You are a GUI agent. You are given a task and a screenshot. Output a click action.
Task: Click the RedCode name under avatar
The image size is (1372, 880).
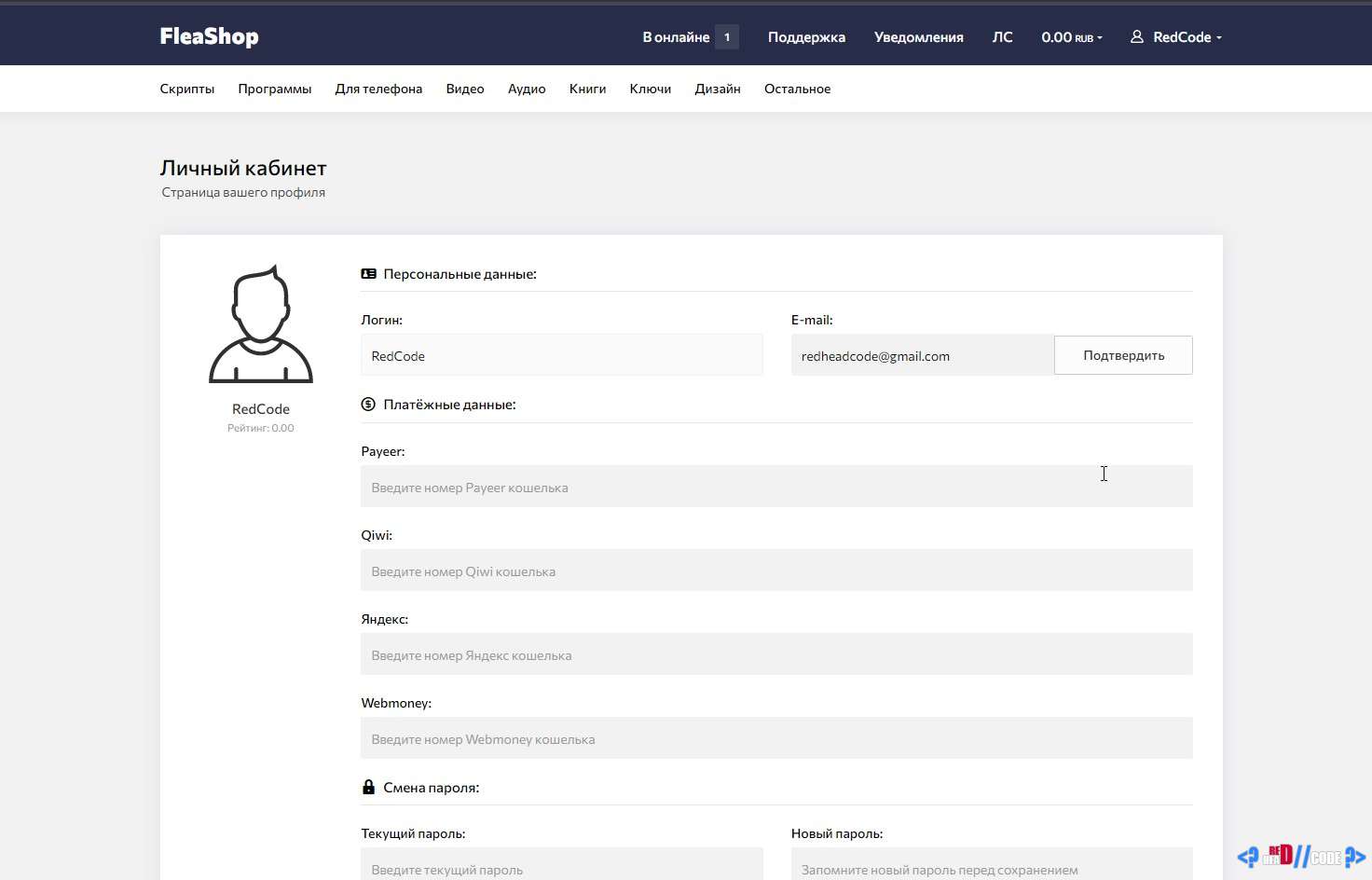point(261,408)
